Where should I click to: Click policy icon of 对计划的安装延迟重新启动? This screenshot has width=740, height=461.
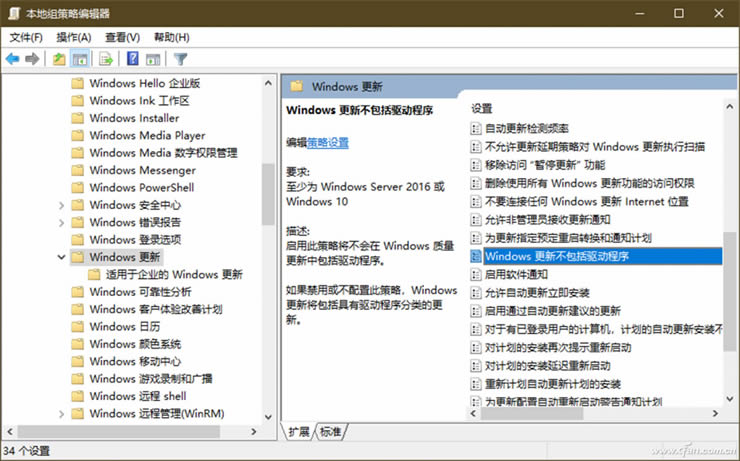pyautogui.click(x=476, y=366)
